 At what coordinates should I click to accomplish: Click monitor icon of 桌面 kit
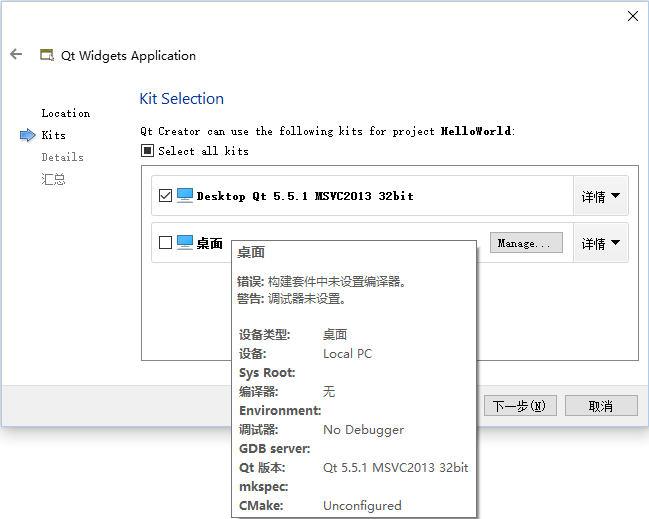tap(185, 243)
